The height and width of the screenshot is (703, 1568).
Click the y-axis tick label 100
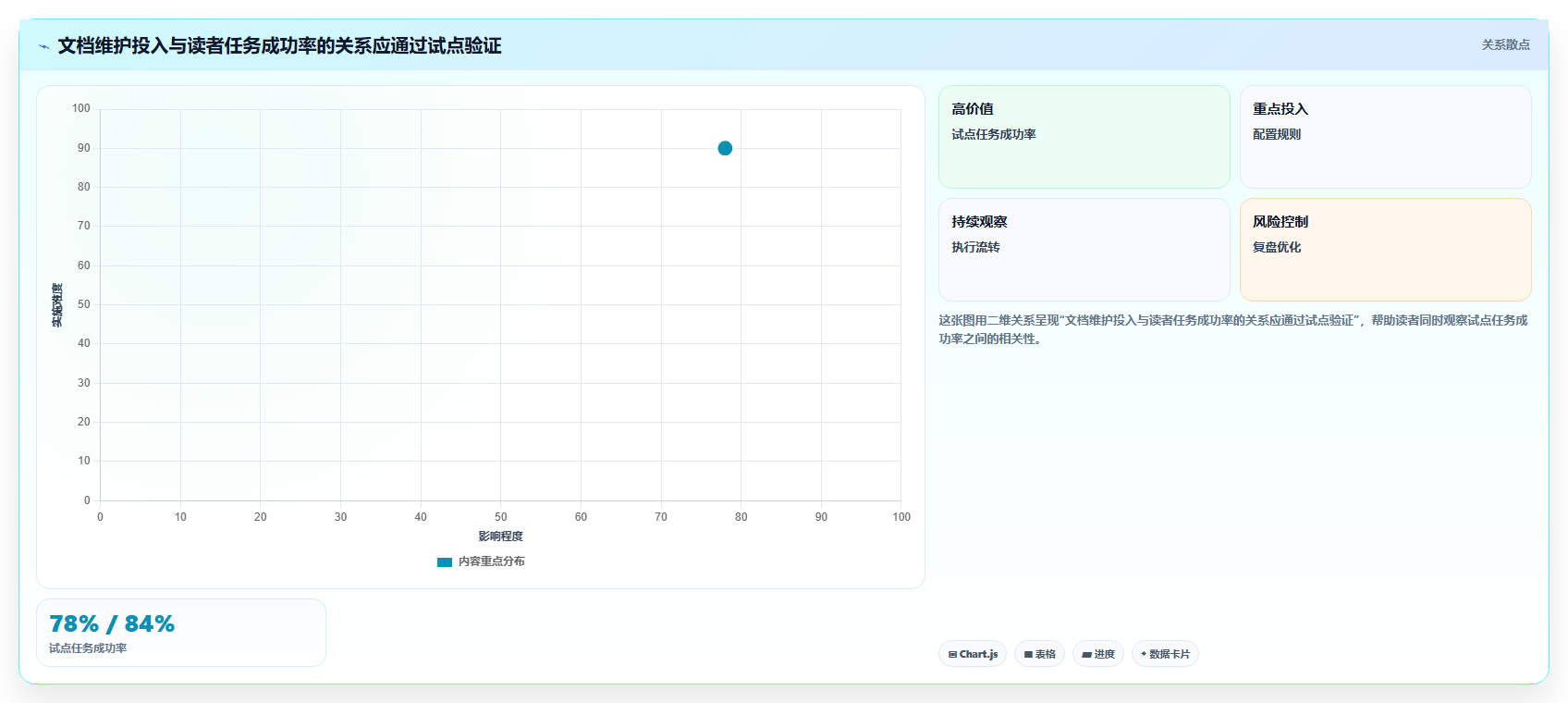81,108
